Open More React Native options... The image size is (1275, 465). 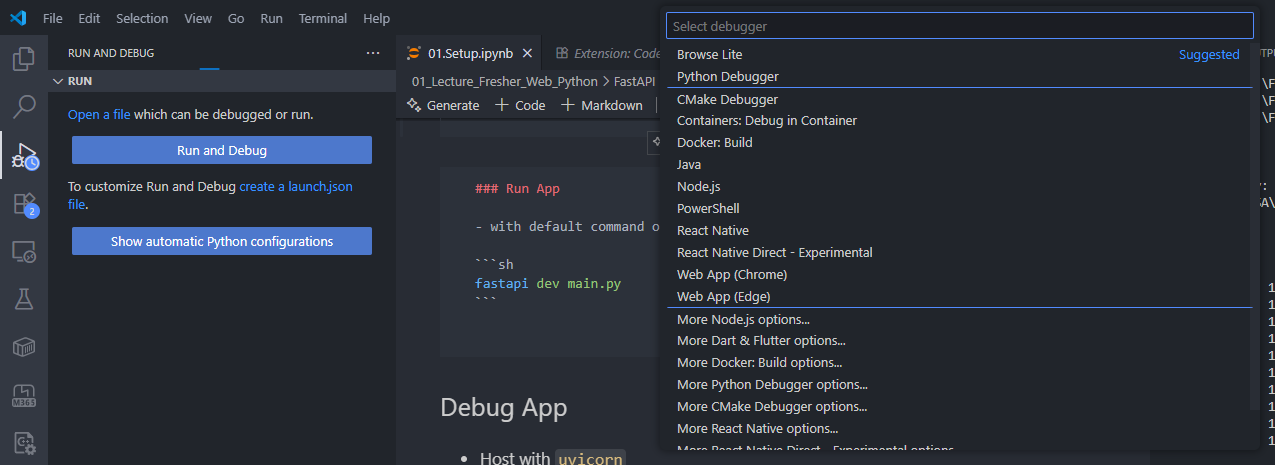pos(959,429)
